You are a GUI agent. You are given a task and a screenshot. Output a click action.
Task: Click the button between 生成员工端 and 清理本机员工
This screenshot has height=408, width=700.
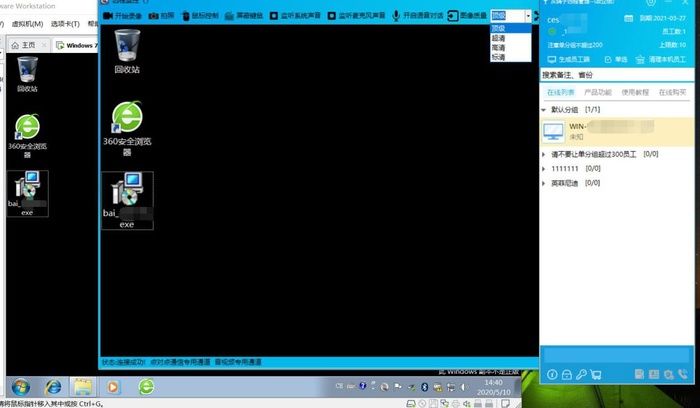[616, 59]
